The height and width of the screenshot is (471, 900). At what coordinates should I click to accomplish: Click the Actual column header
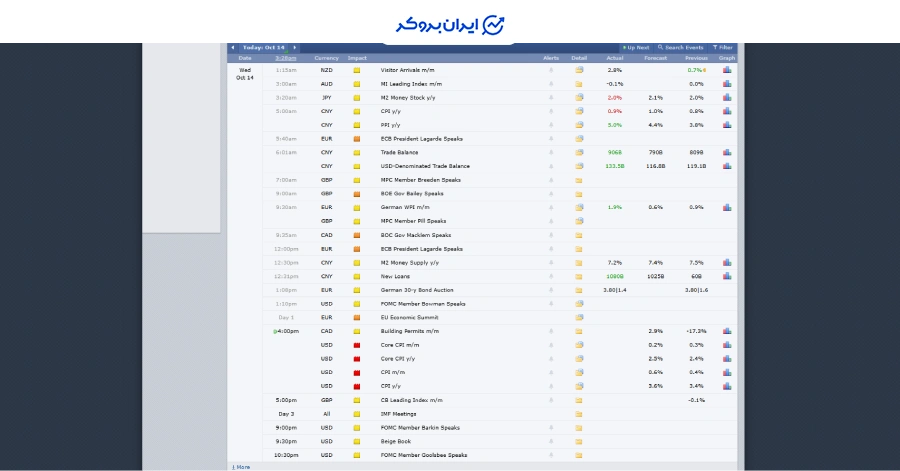click(614, 58)
